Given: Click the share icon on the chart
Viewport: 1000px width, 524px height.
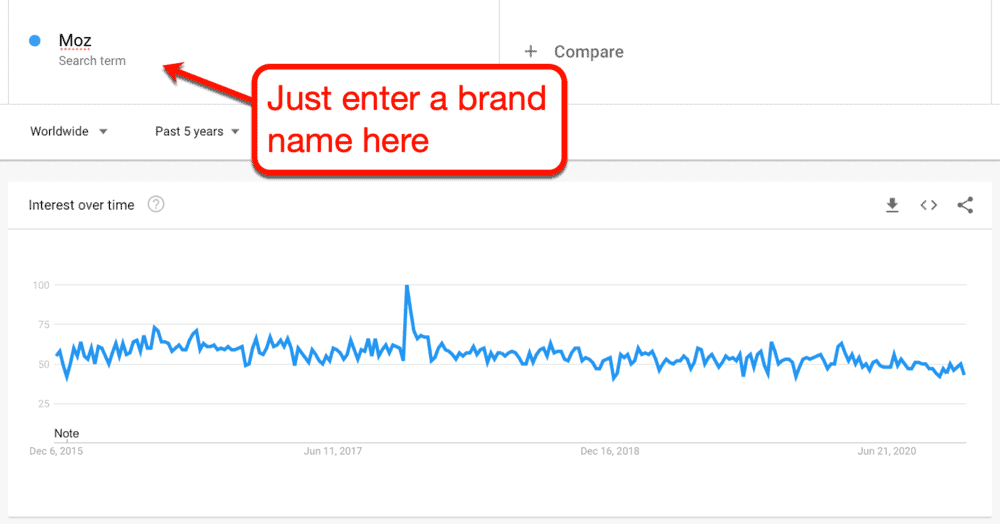Looking at the screenshot, I should click(965, 205).
